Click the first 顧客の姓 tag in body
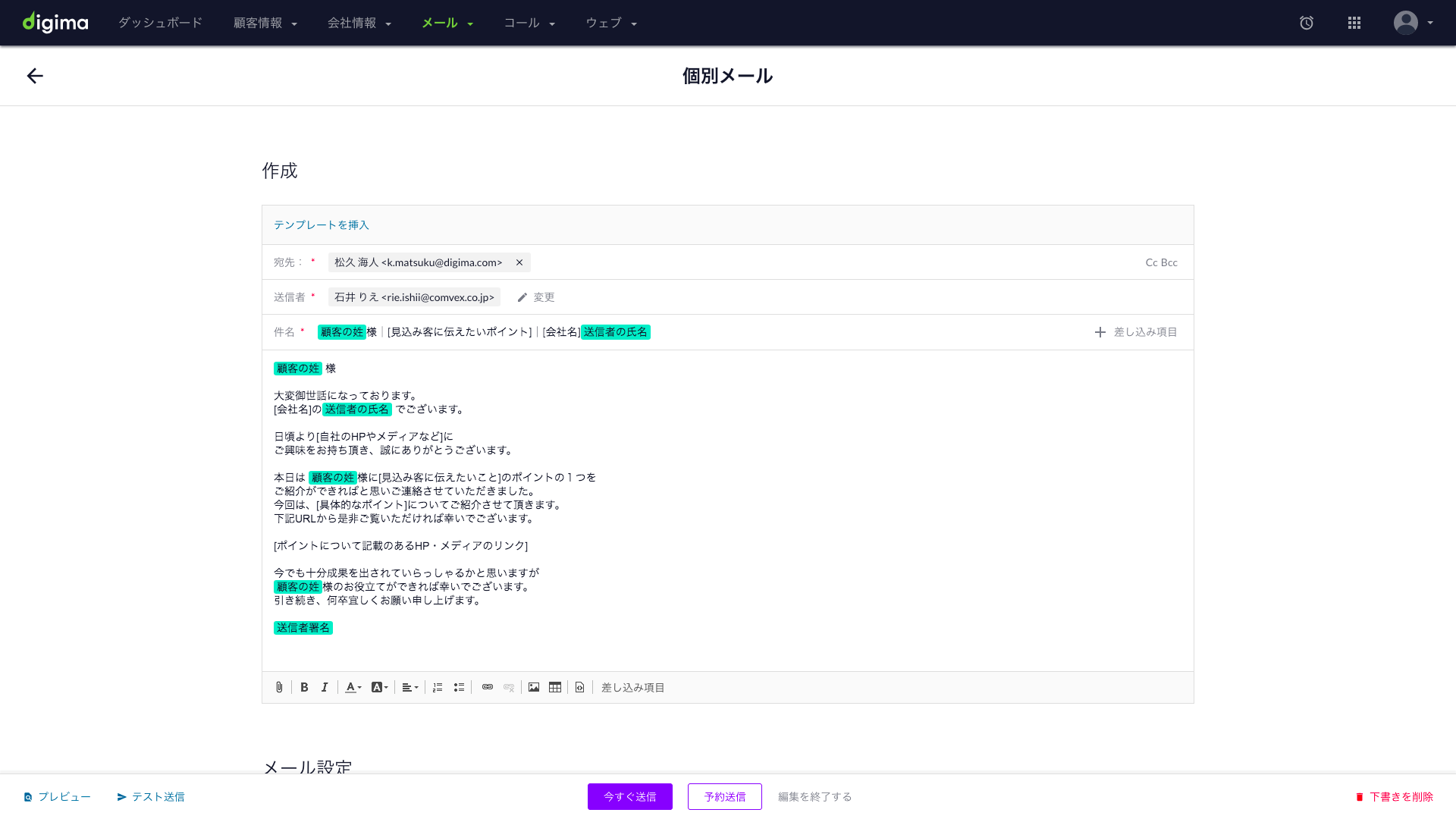This screenshot has height=819, width=1456. [x=298, y=369]
